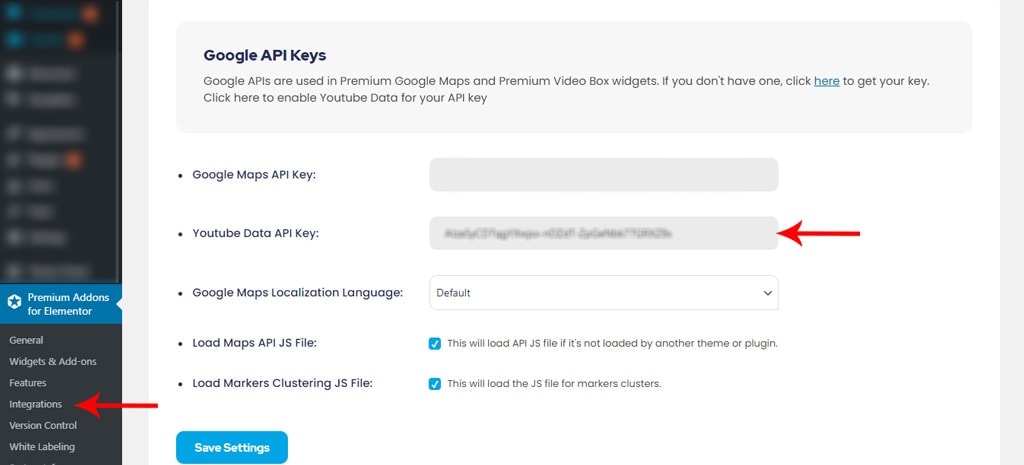Open the General submenu page

(x=26, y=340)
